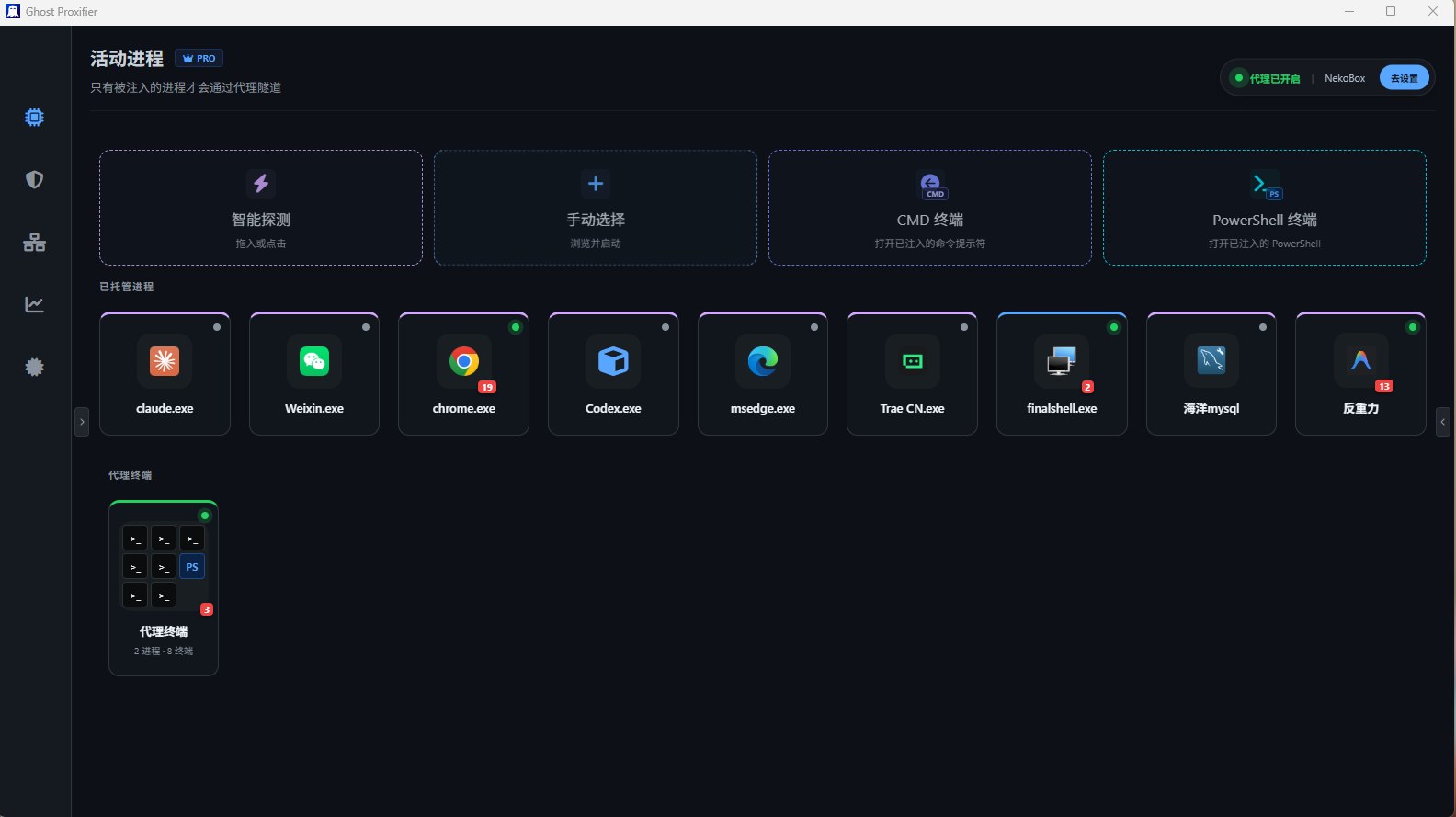Open the network topology icon in sidebar
Viewport: 1456px width, 817px height.
34,242
